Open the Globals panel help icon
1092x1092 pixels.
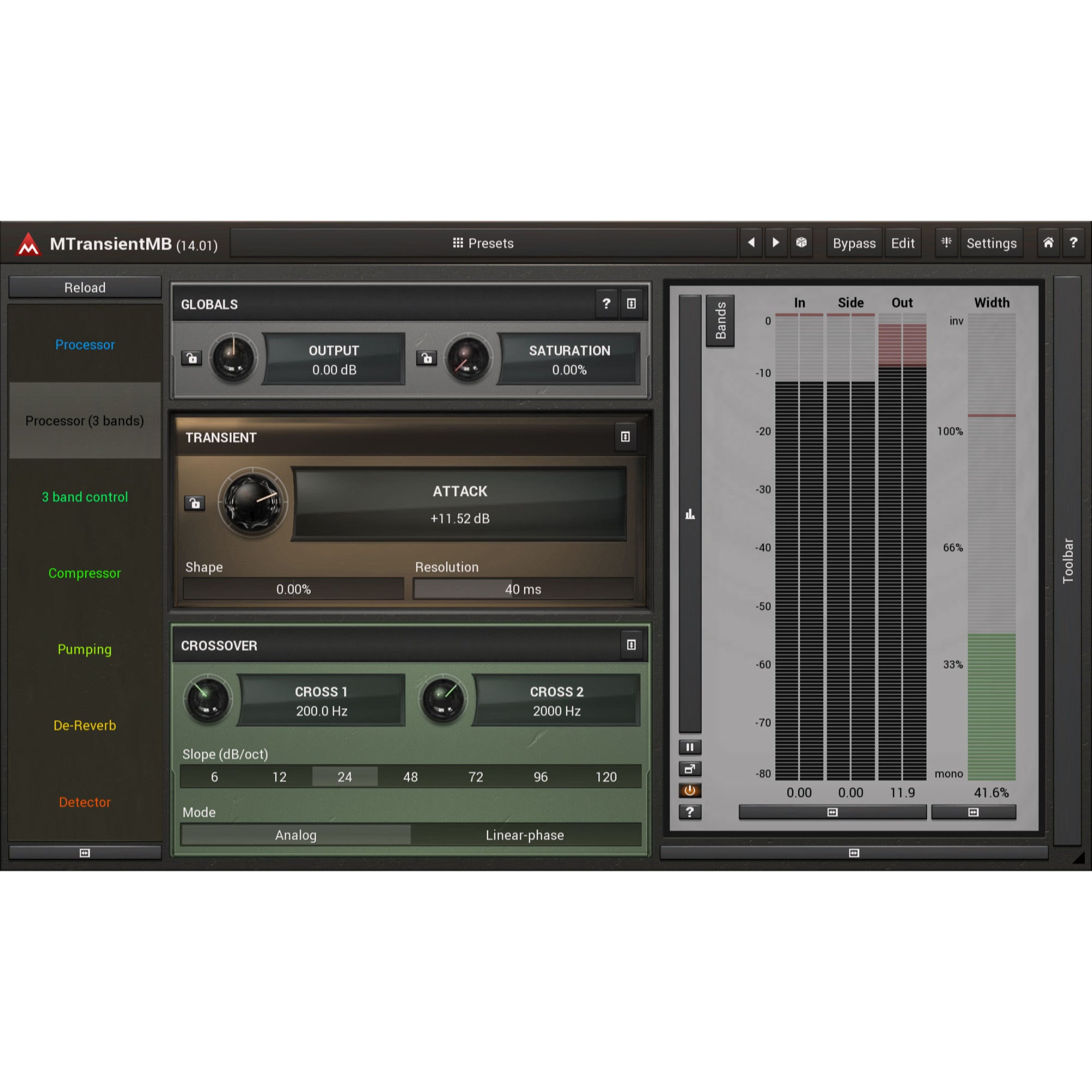click(606, 304)
